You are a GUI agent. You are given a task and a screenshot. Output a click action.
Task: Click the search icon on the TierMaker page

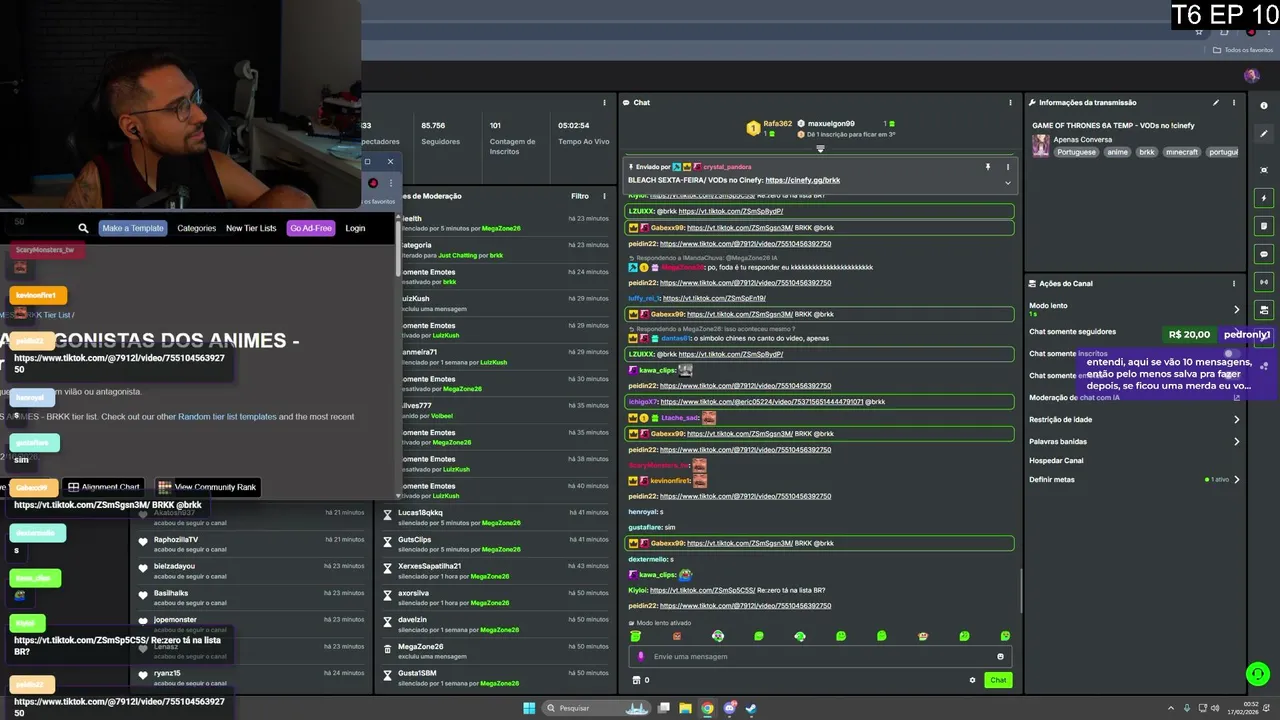coord(83,228)
